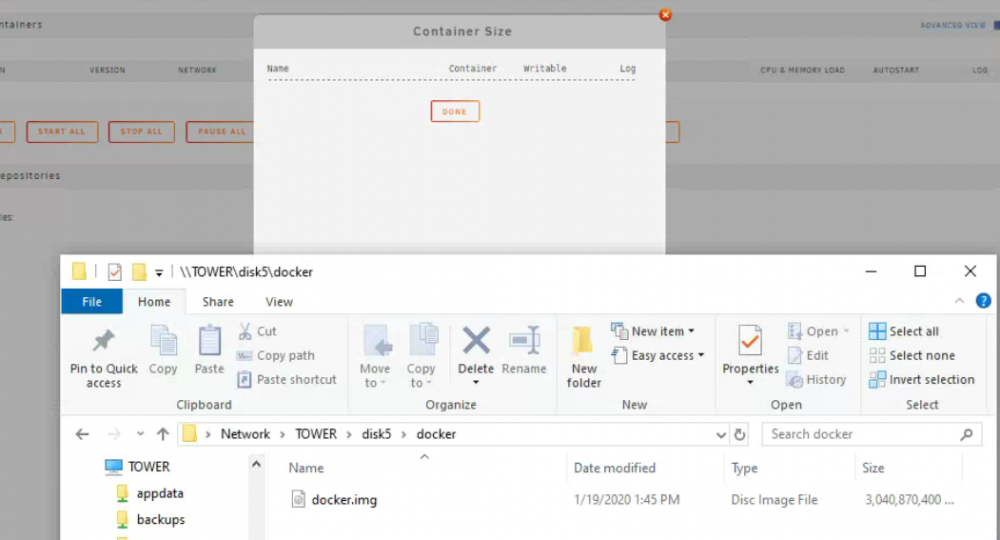Click Pin to Quick access icon

pyautogui.click(x=103, y=341)
